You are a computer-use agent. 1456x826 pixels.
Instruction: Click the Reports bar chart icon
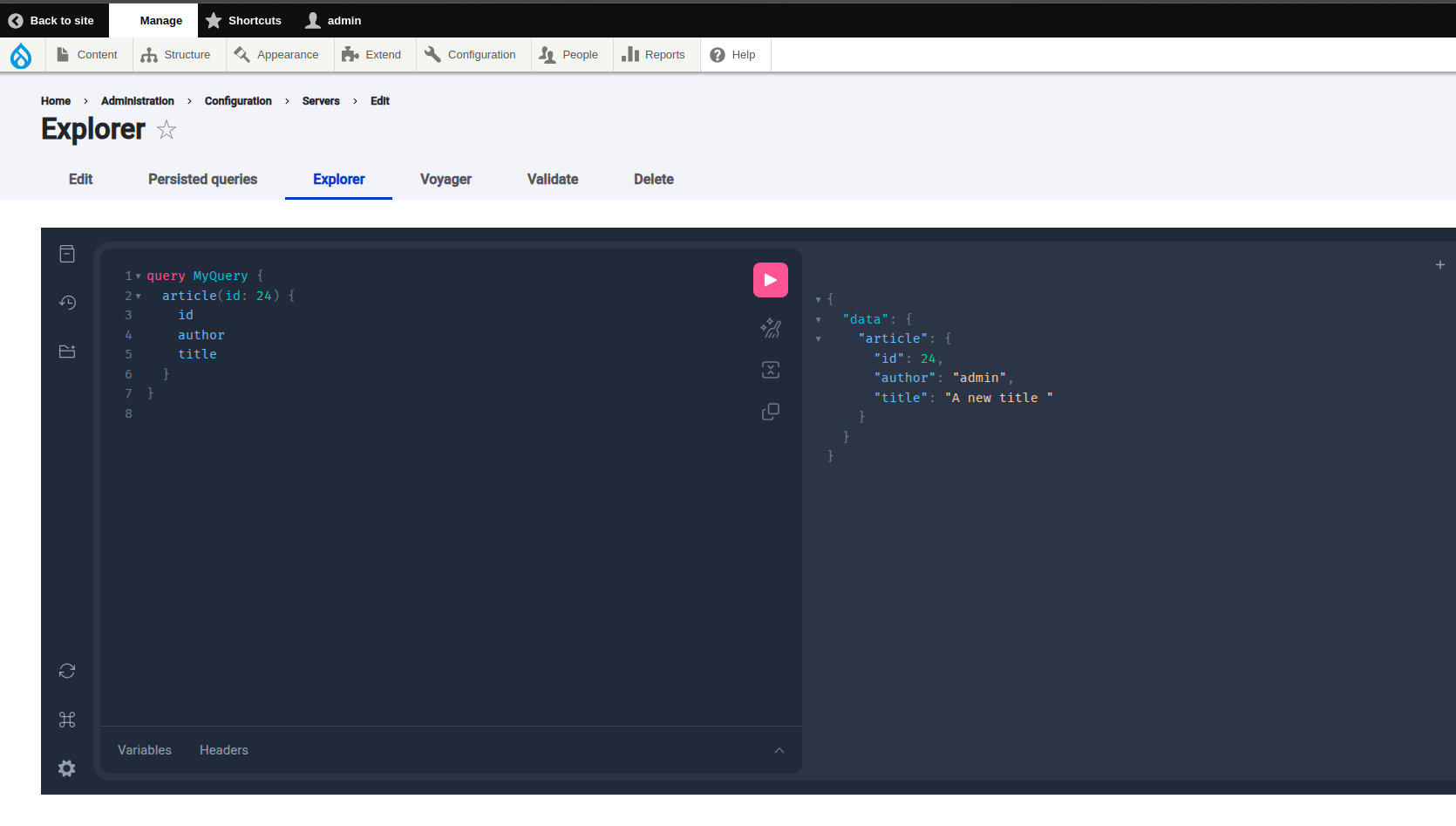(x=630, y=54)
